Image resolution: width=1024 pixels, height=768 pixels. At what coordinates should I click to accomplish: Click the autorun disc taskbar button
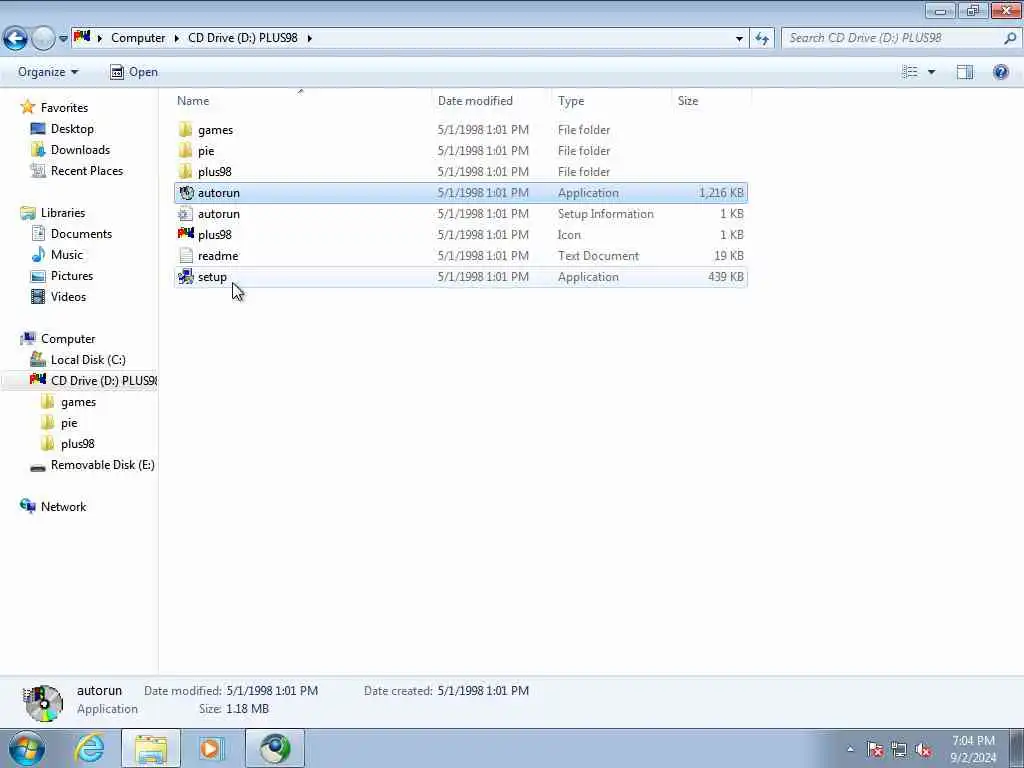pyautogui.click(x=275, y=748)
